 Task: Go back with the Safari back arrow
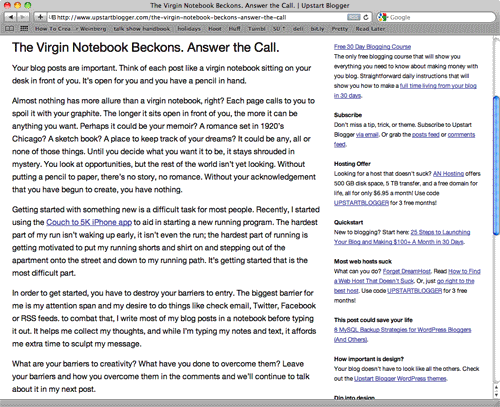pos(11,17)
